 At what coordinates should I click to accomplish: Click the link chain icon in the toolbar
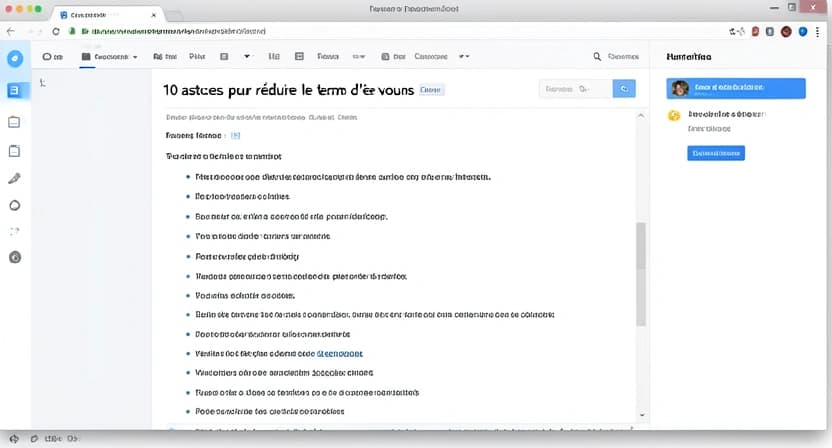[x=359, y=56]
